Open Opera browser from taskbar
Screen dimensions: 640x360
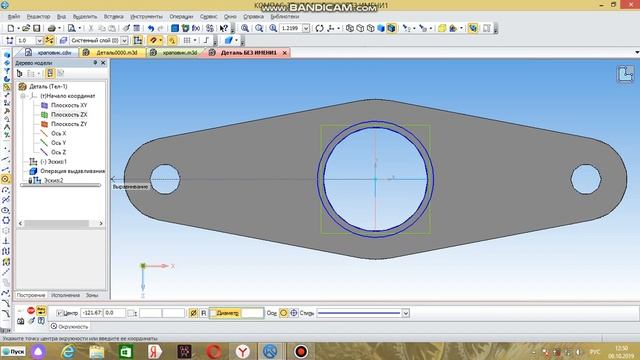[x=213, y=351]
